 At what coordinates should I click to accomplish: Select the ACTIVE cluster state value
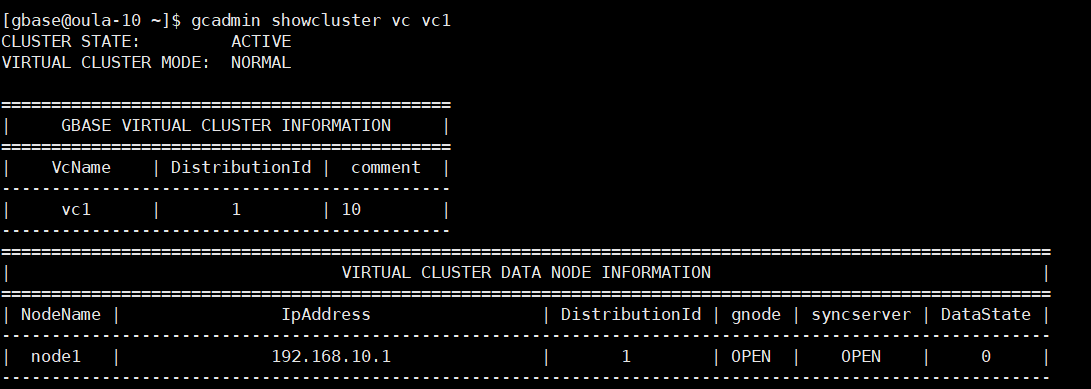[x=261, y=42]
